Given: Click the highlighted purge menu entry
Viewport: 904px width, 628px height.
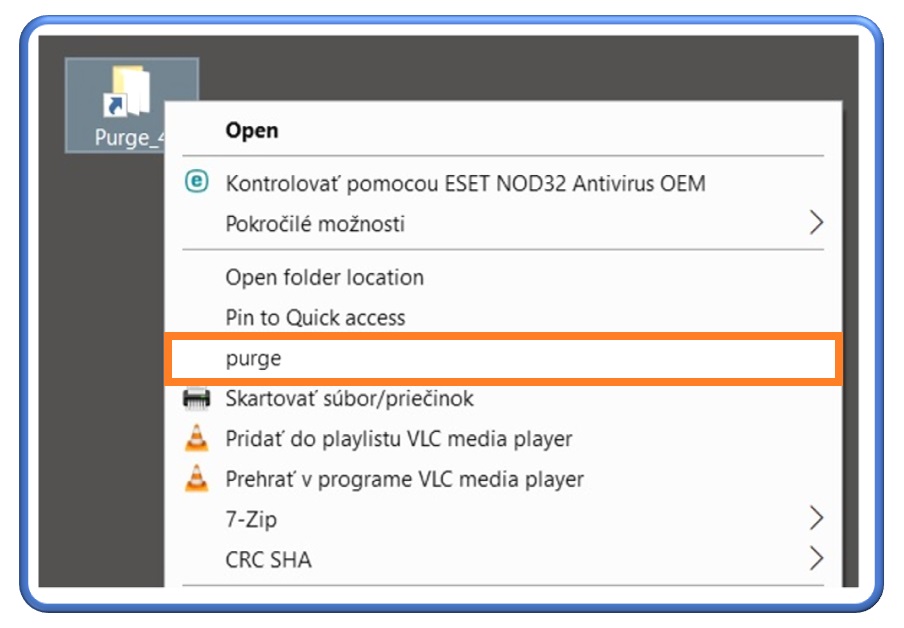Looking at the screenshot, I should click(x=254, y=358).
